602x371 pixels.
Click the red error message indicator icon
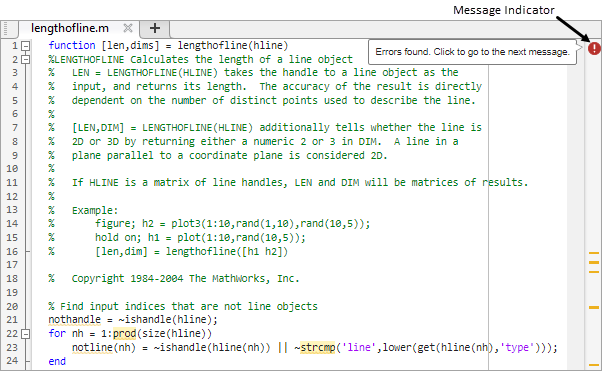(594, 48)
